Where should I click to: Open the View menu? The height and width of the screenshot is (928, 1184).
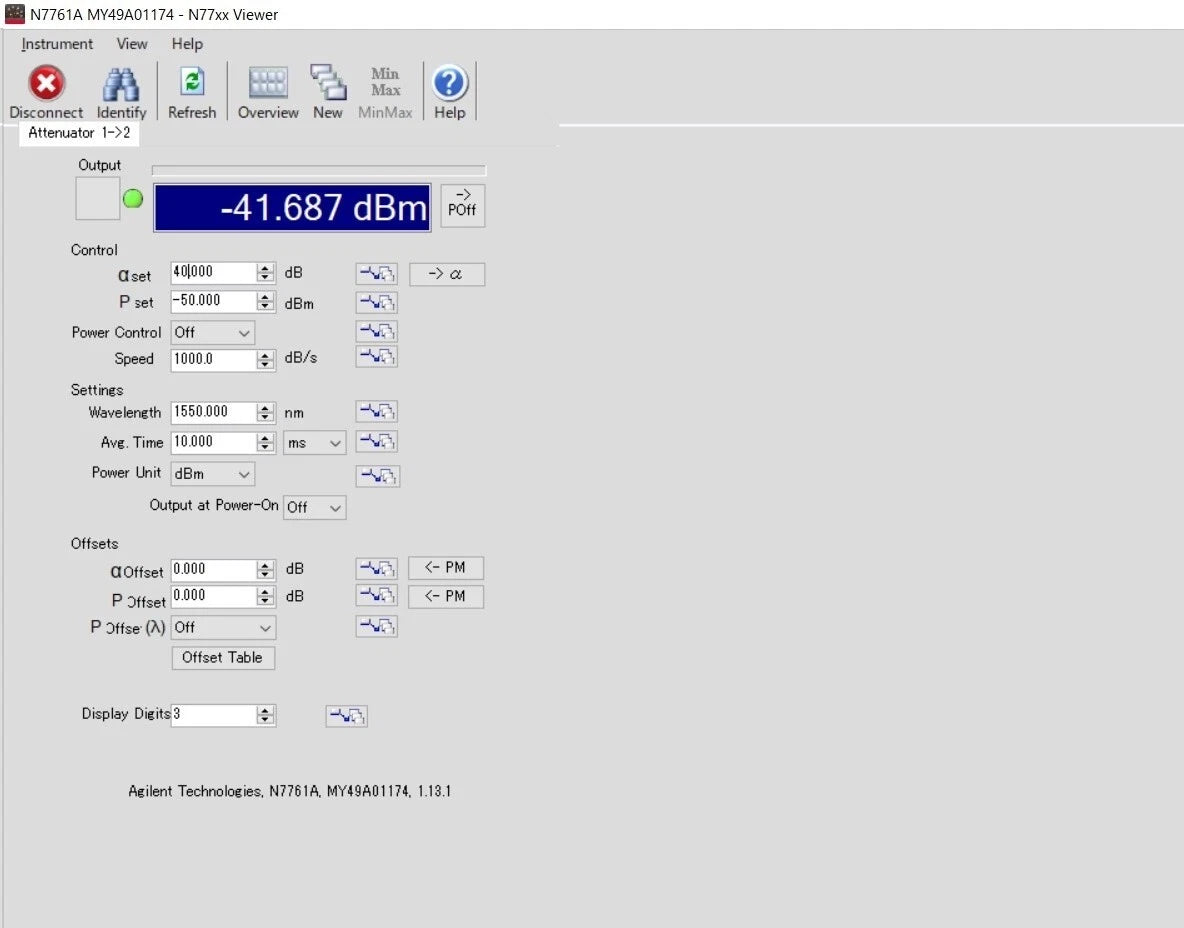pos(131,44)
